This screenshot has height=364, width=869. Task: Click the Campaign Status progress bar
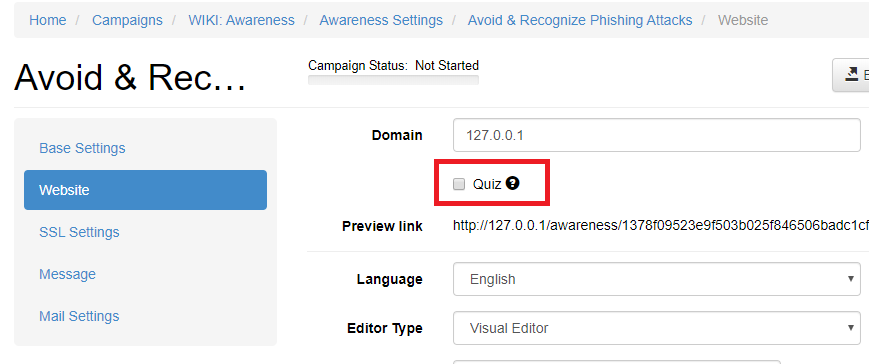click(x=393, y=80)
